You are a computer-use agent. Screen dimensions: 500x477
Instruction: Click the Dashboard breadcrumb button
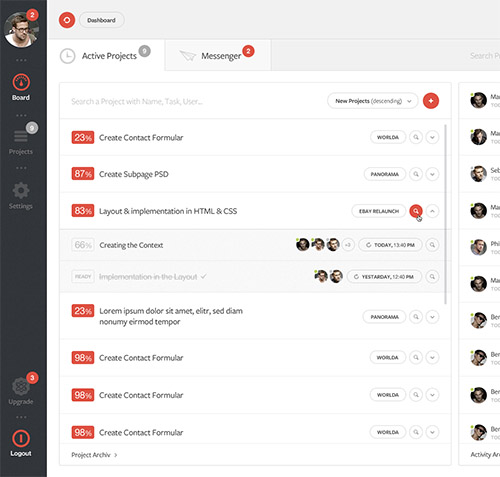(102, 20)
